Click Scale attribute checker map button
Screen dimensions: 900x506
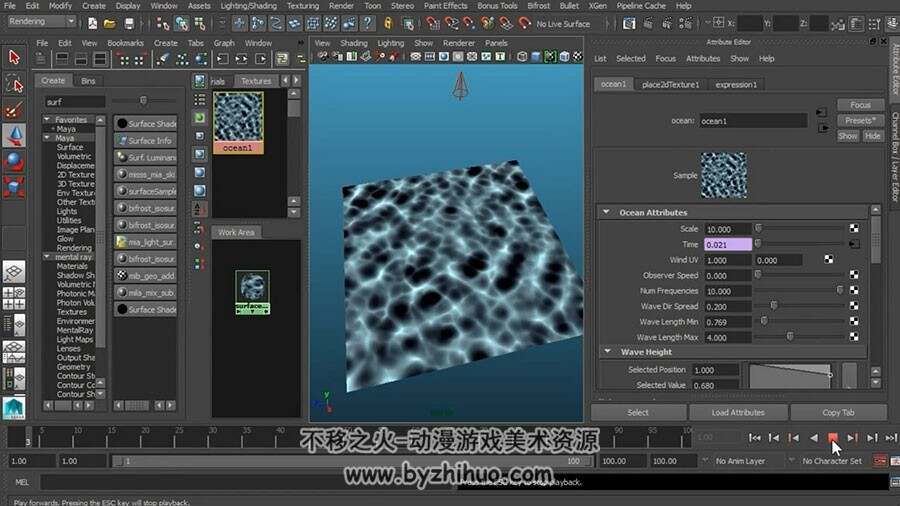[854, 228]
